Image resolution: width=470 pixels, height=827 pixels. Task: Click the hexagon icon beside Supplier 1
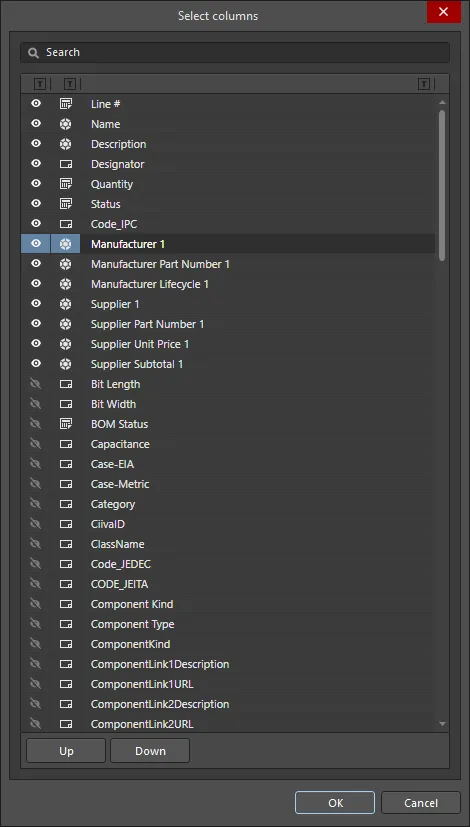click(65, 304)
